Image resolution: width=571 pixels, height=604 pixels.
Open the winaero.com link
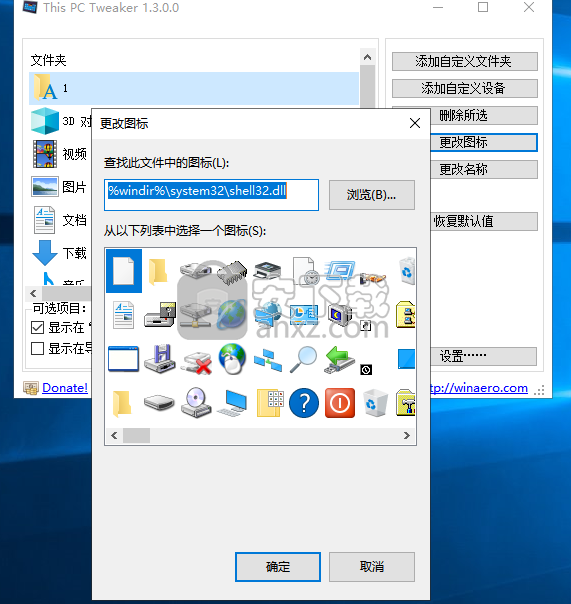click(479, 388)
